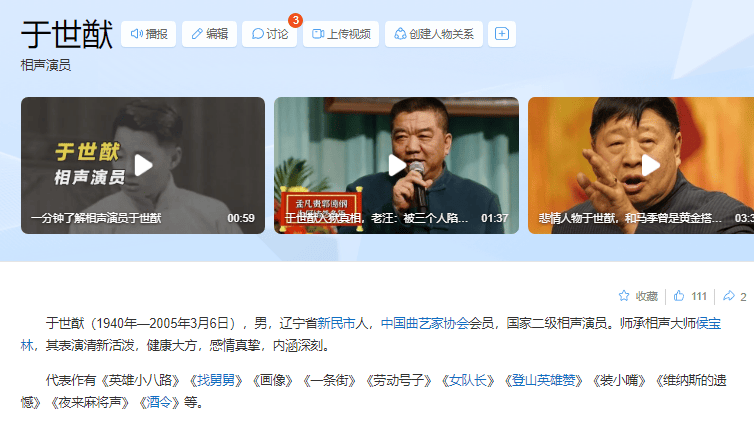Click the 播报 audio broadcast button

pos(149,34)
